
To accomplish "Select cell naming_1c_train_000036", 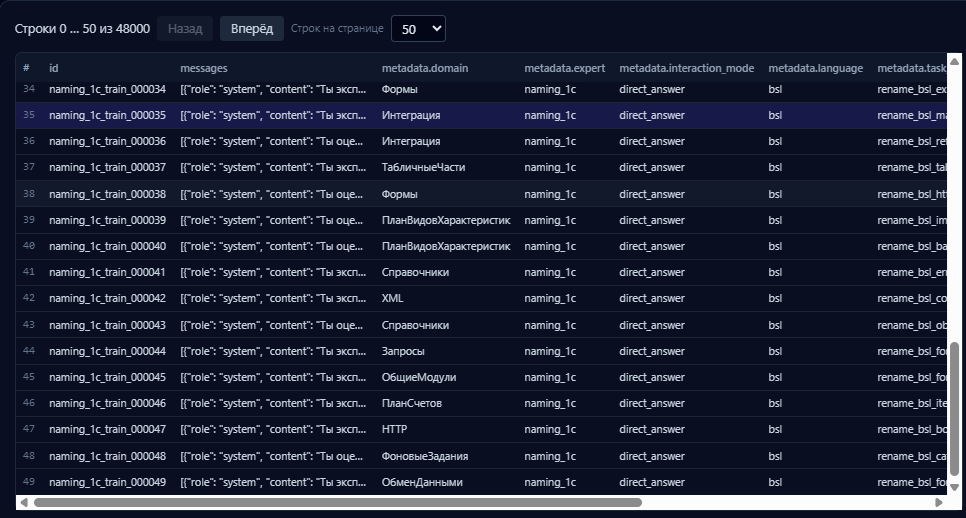I will point(107,141).
